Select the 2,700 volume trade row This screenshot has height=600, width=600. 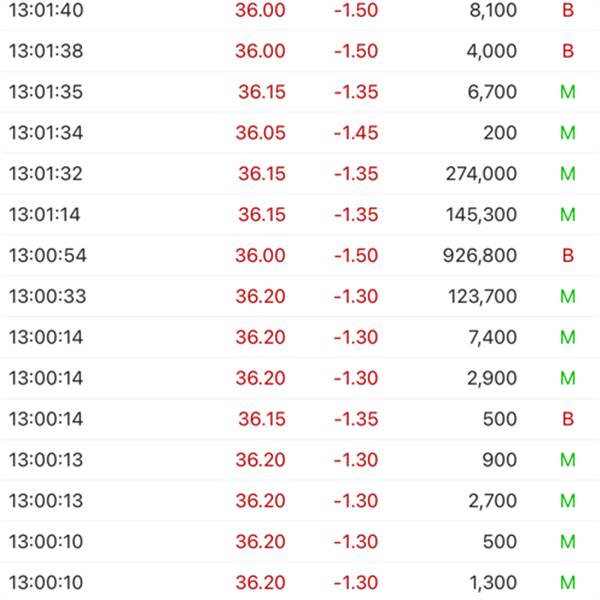click(300, 501)
